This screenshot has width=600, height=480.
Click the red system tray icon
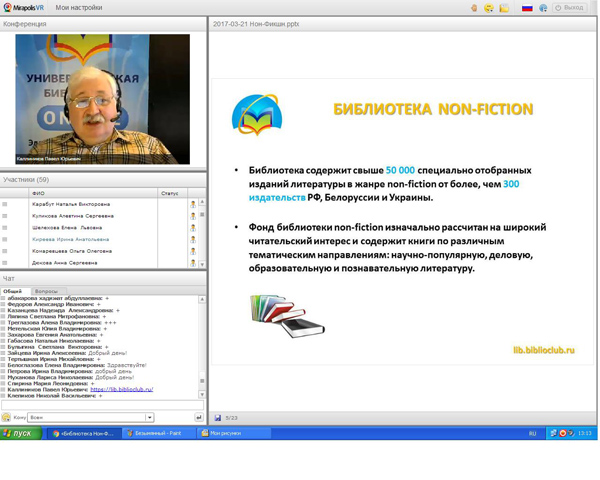click(x=563, y=433)
